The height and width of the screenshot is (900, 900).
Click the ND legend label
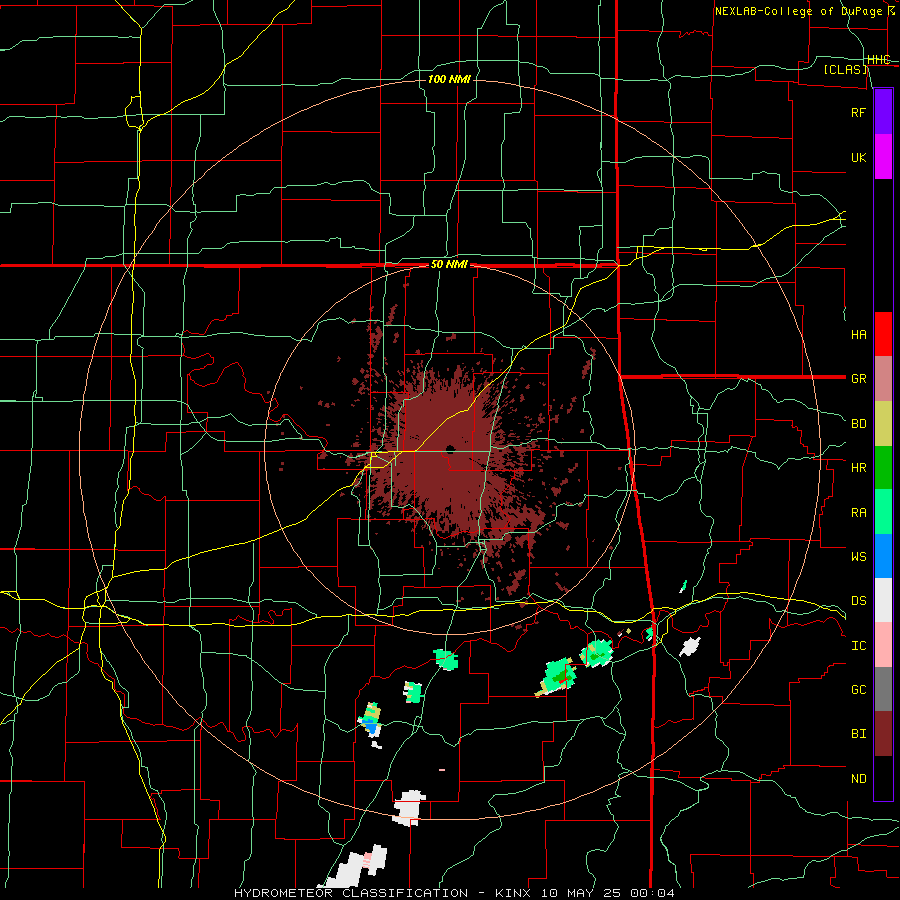coord(858,779)
